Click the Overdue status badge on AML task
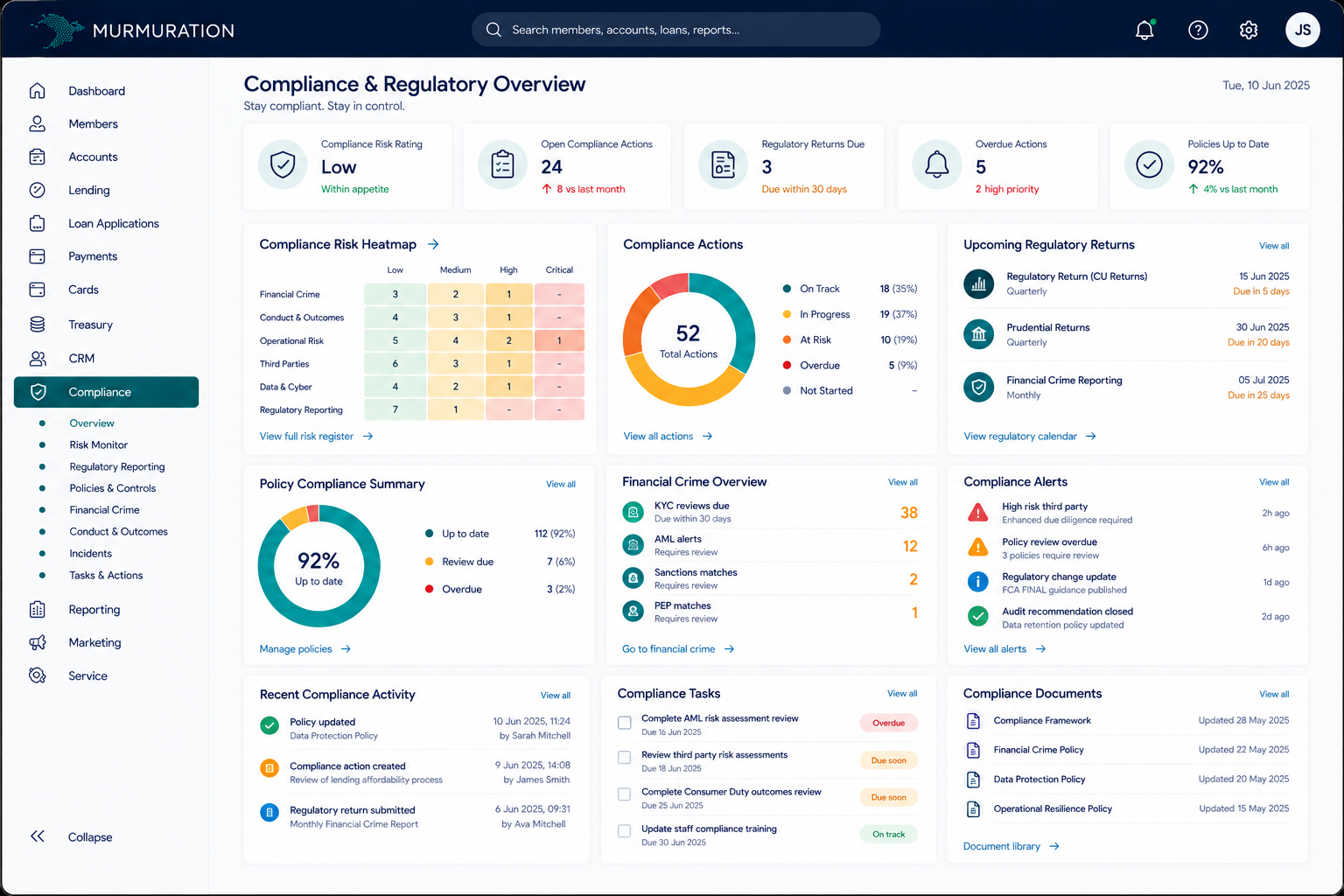 tap(888, 723)
